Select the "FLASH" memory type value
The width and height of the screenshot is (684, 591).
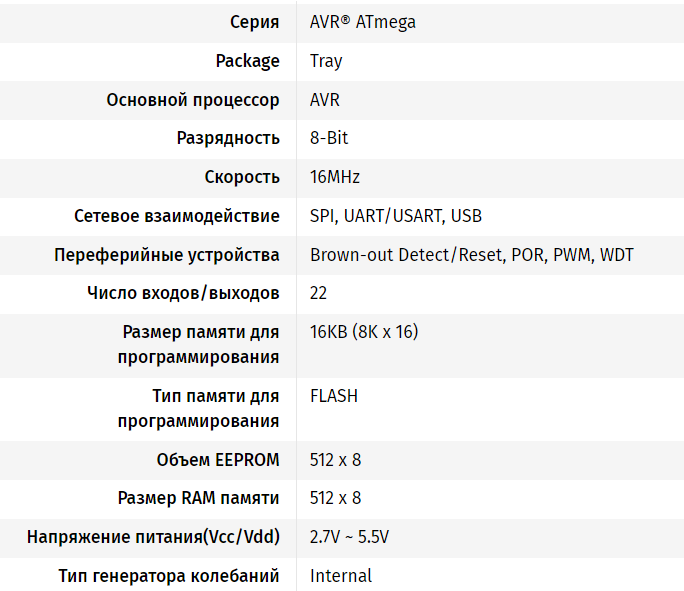[334, 396]
